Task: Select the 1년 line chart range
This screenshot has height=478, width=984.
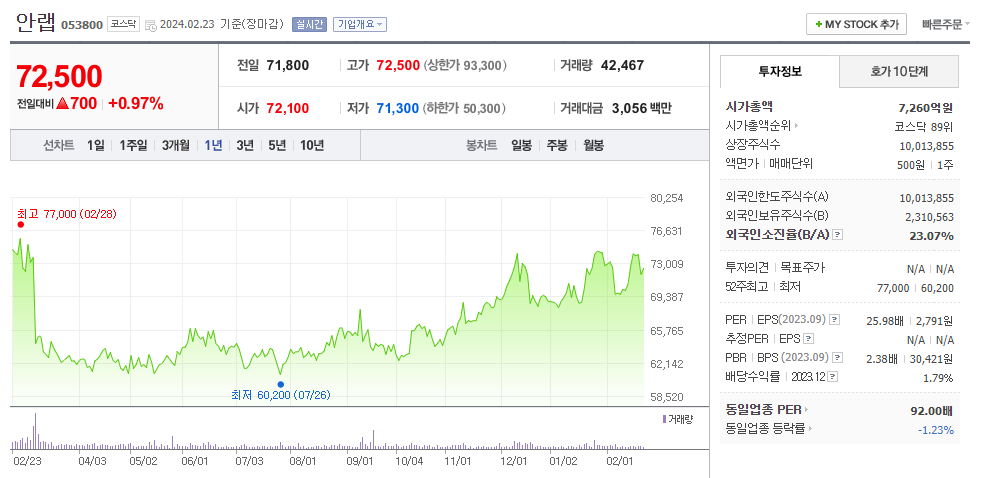Action: (213, 146)
